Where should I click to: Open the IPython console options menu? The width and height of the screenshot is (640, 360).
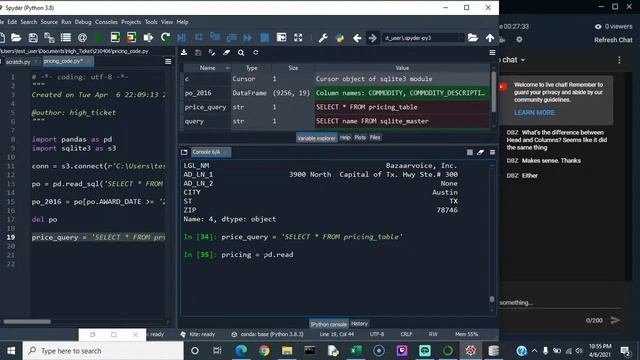(492, 152)
